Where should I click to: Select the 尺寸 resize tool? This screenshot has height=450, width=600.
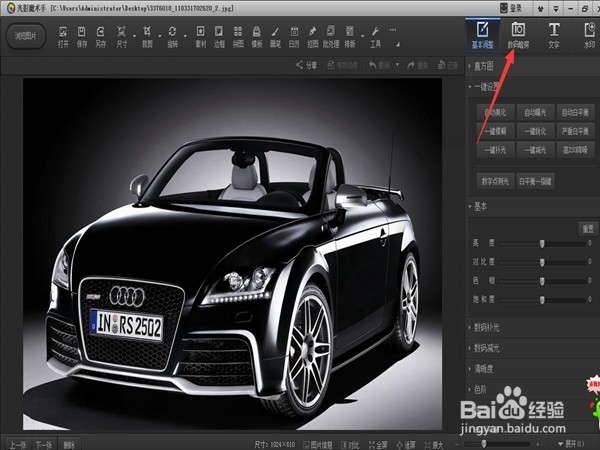pyautogui.click(x=121, y=37)
